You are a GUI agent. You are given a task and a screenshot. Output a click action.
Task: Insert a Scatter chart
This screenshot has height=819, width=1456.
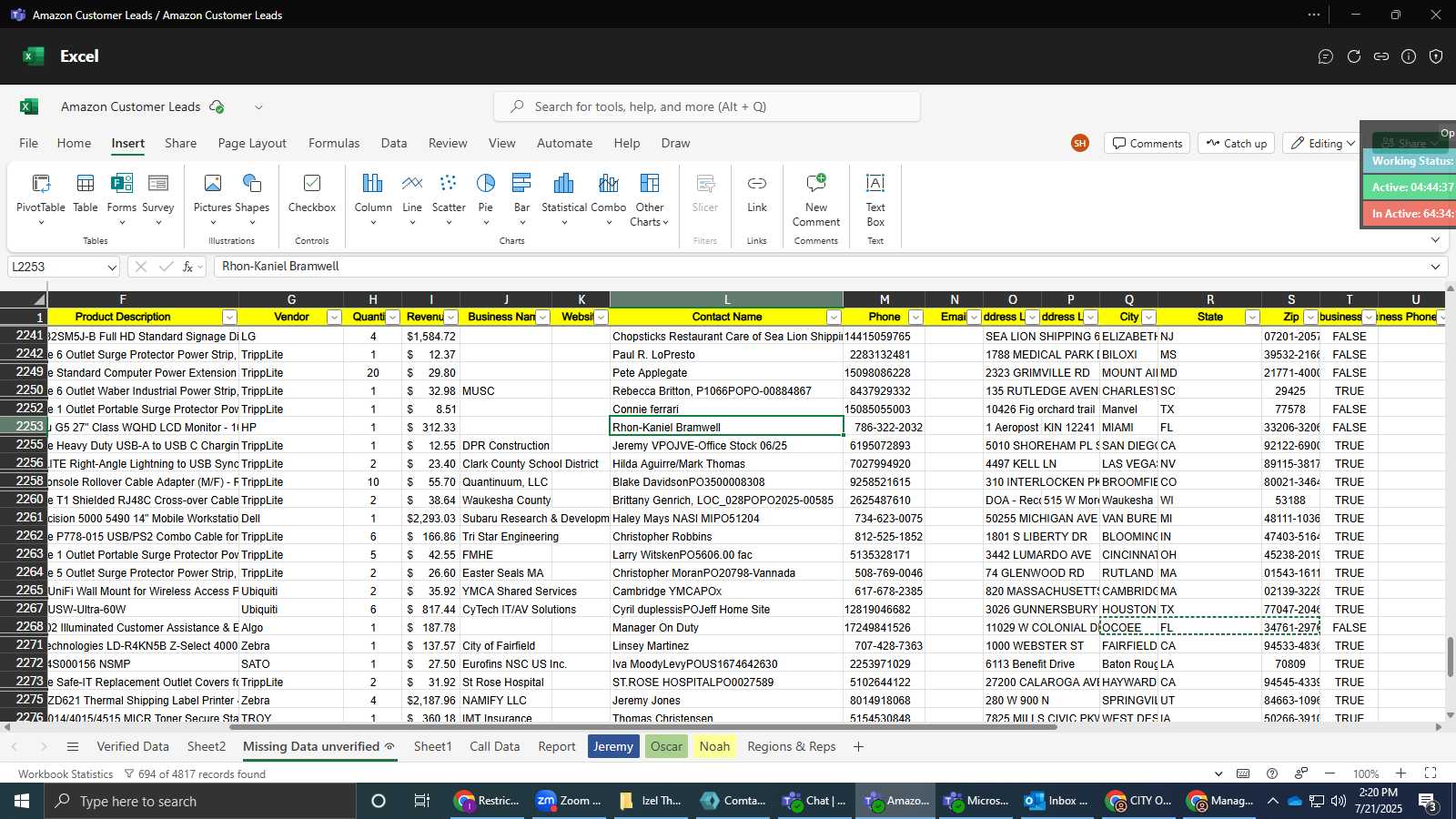click(x=449, y=198)
